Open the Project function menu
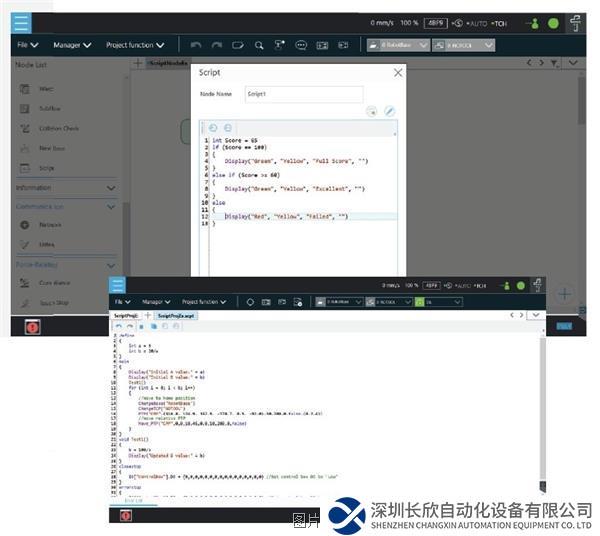The width and height of the screenshot is (600, 536). click(135, 45)
